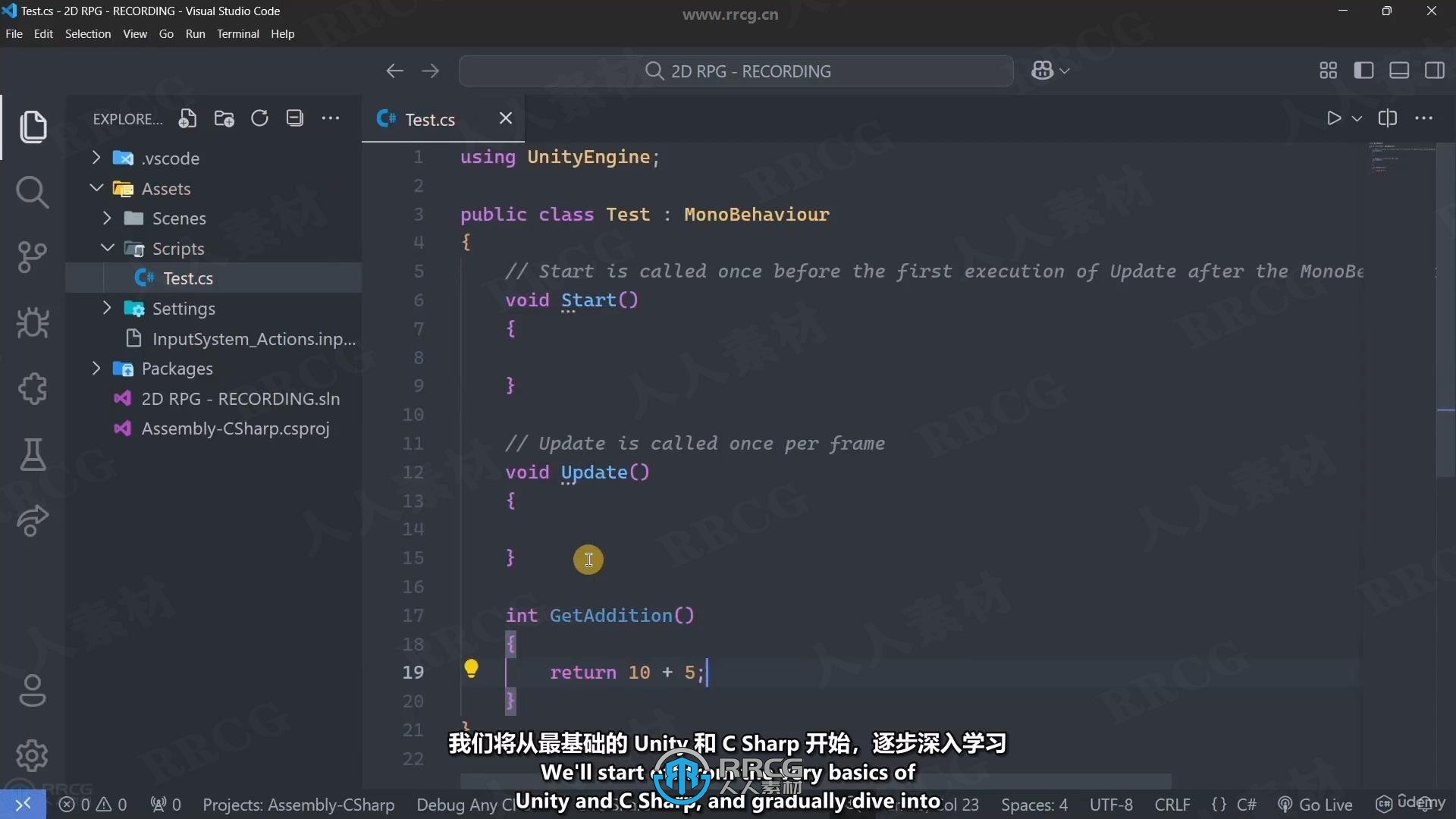Collapse all folders in Explorer
Screen dimensions: 1456x819
point(295,118)
